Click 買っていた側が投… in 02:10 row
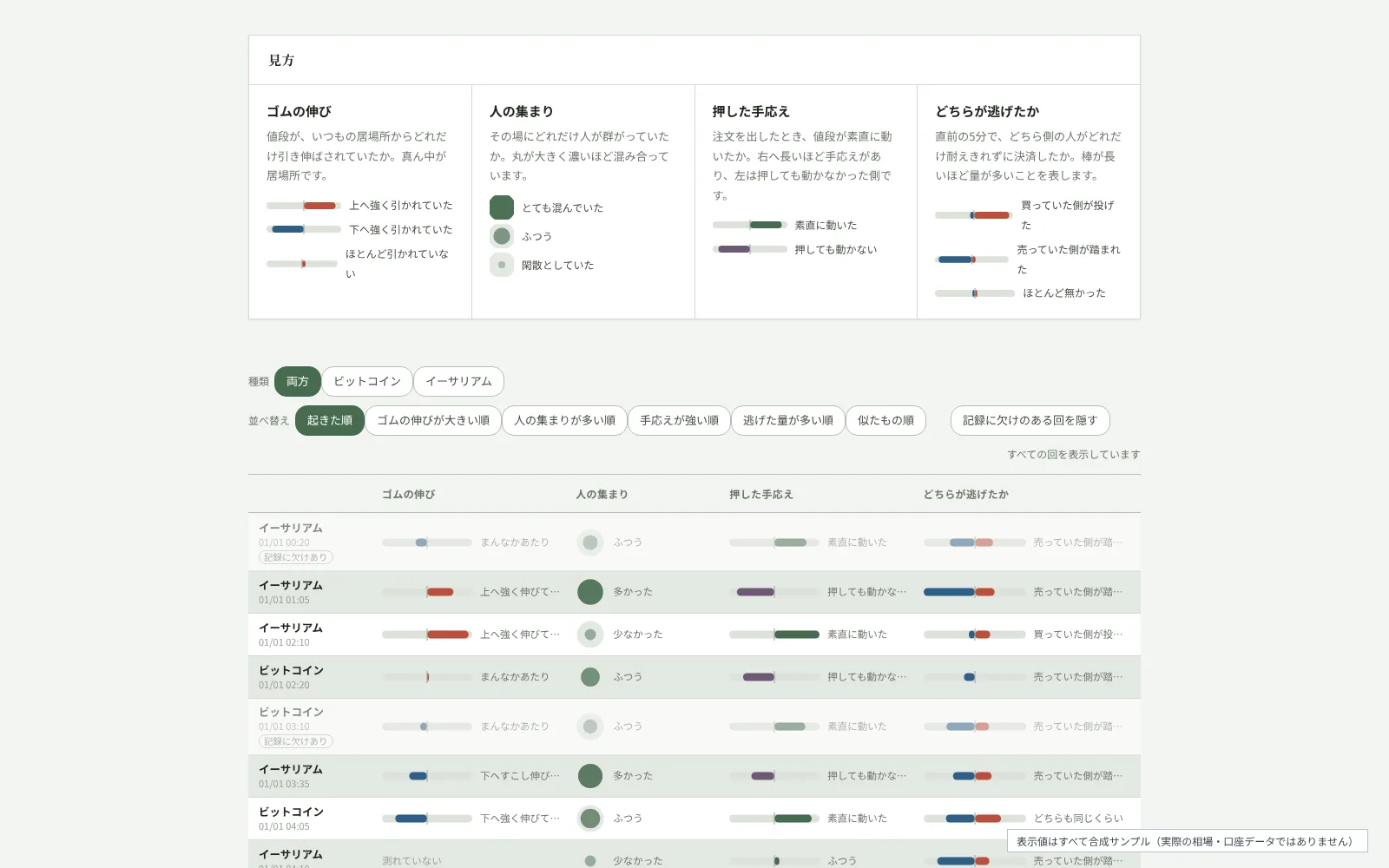The height and width of the screenshot is (868, 1389). [1078, 635]
